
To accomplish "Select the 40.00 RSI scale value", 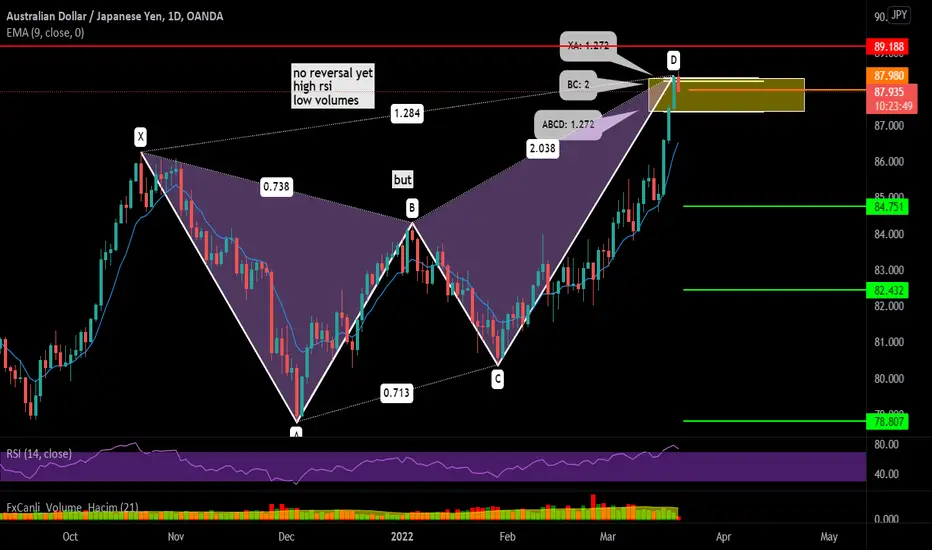I will (886, 474).
